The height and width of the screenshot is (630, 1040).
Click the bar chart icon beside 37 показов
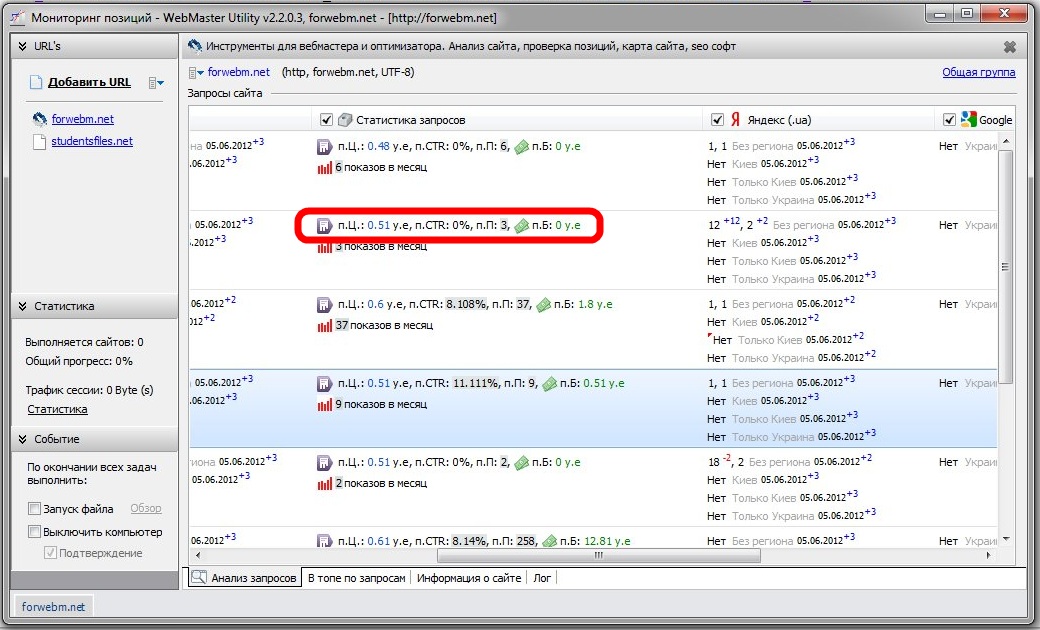point(324,325)
